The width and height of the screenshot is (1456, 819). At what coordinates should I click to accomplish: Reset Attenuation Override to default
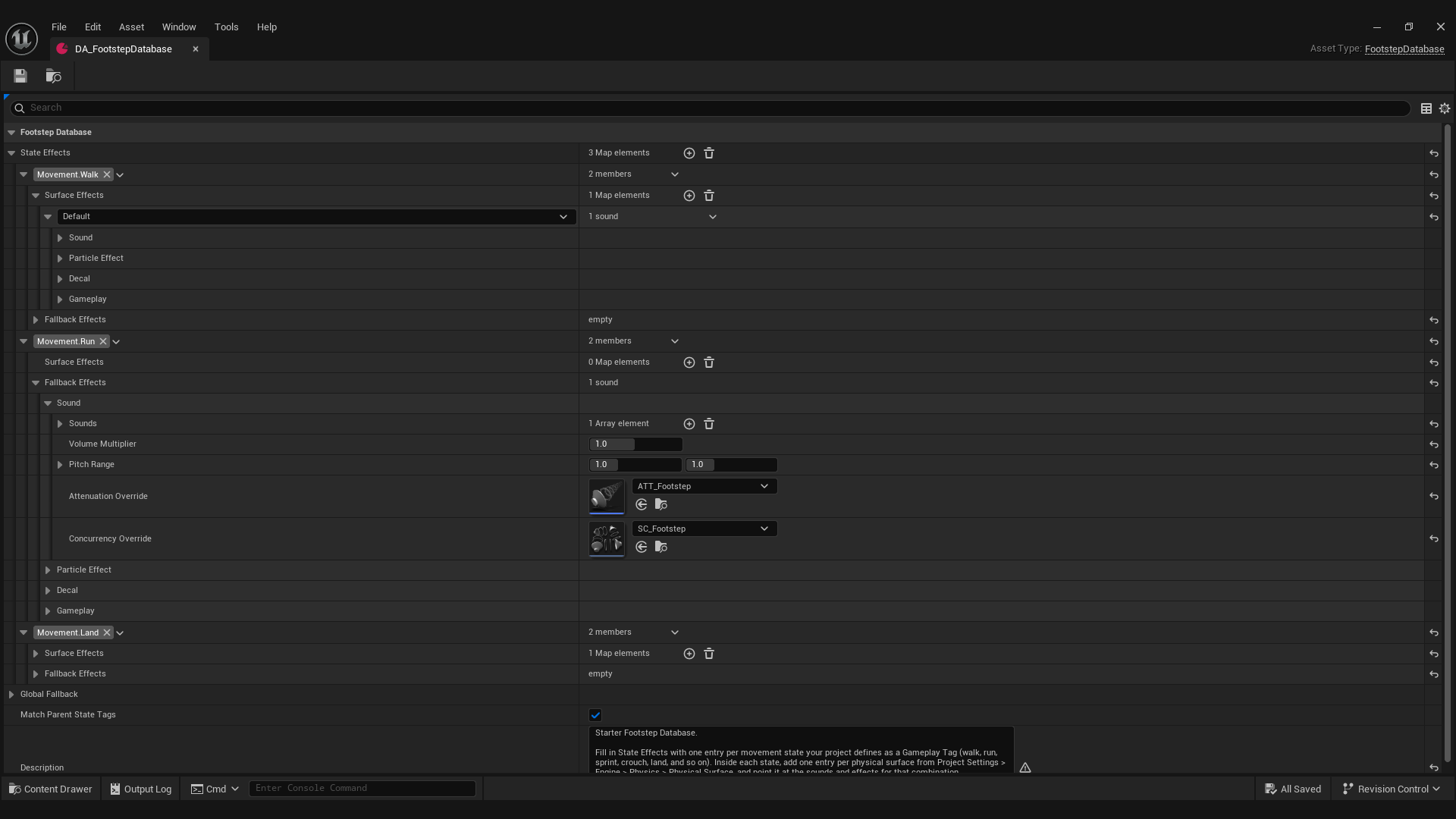1434,496
